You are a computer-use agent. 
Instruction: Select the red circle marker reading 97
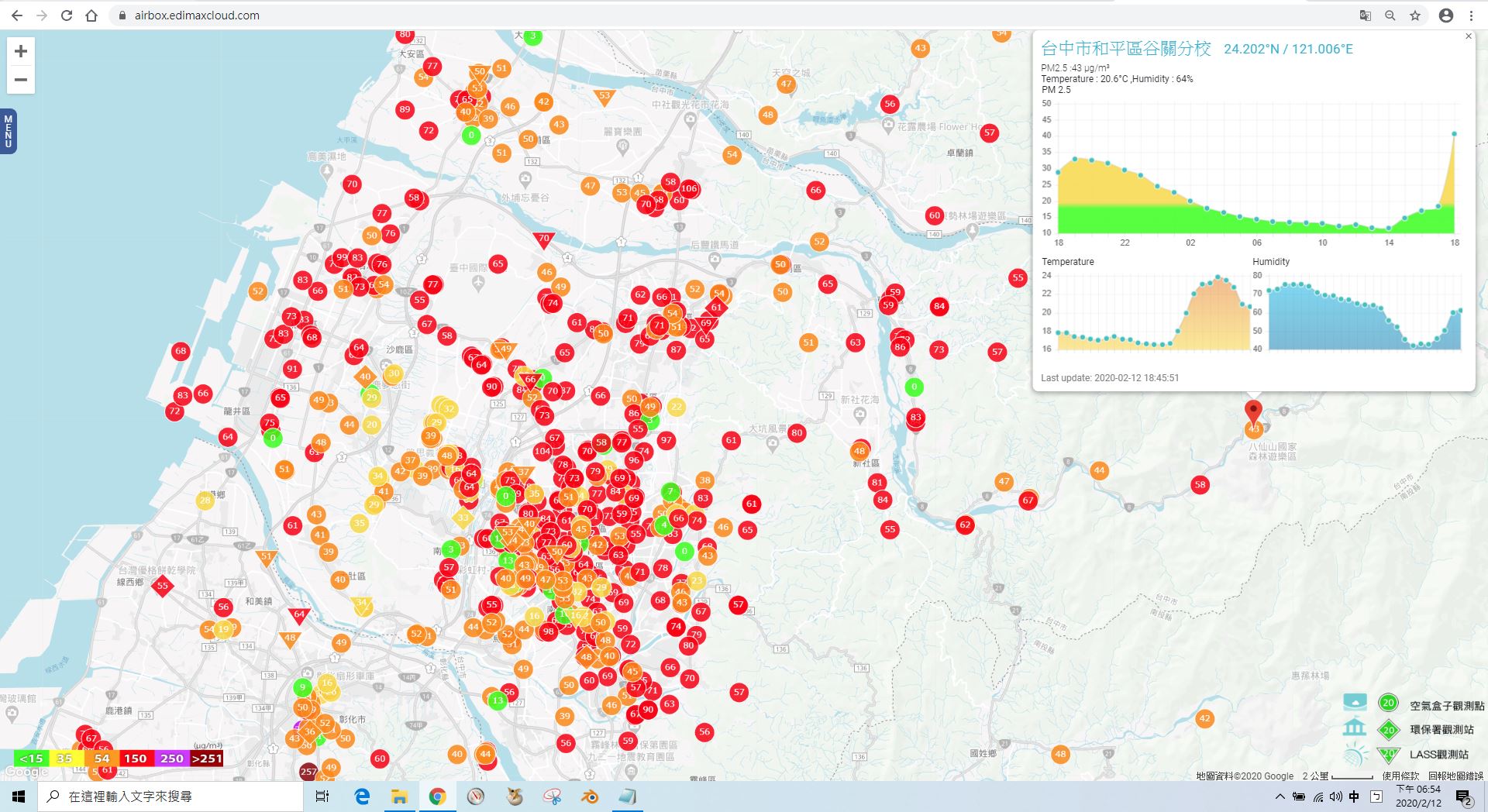666,440
